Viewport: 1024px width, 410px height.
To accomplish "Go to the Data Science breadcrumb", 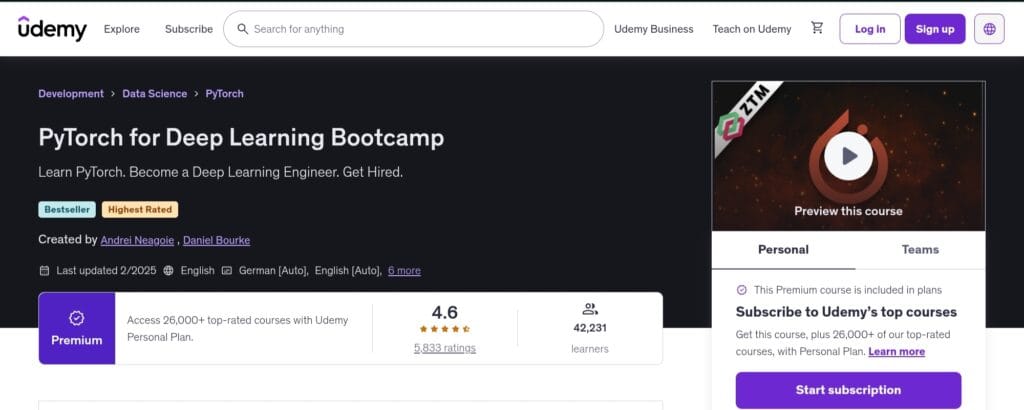I will tap(155, 93).
